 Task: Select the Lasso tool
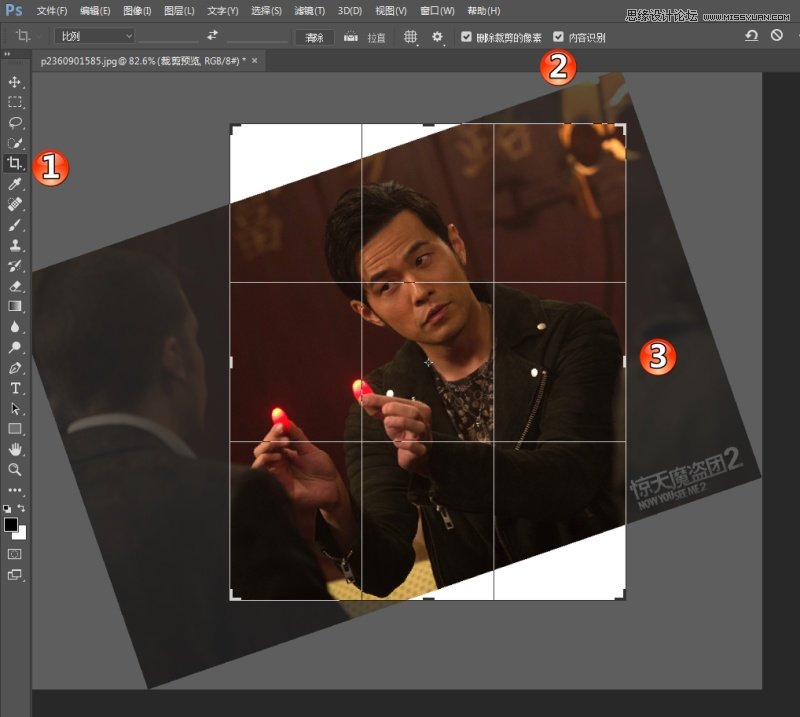pyautogui.click(x=14, y=122)
